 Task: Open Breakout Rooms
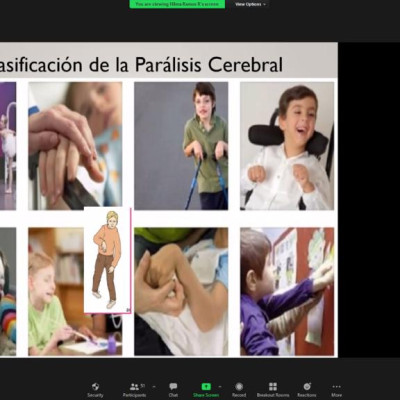(x=273, y=389)
